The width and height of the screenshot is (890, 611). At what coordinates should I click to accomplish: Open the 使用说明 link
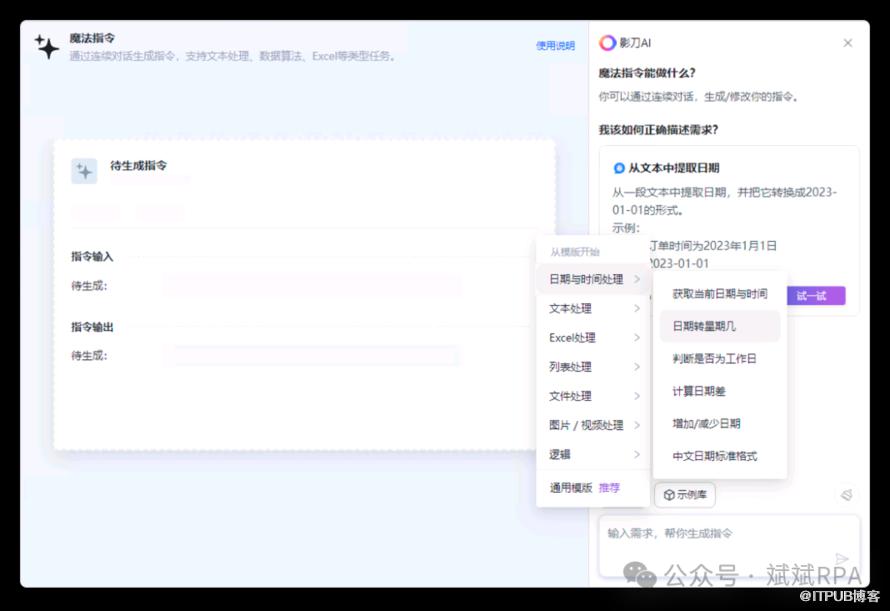click(555, 46)
